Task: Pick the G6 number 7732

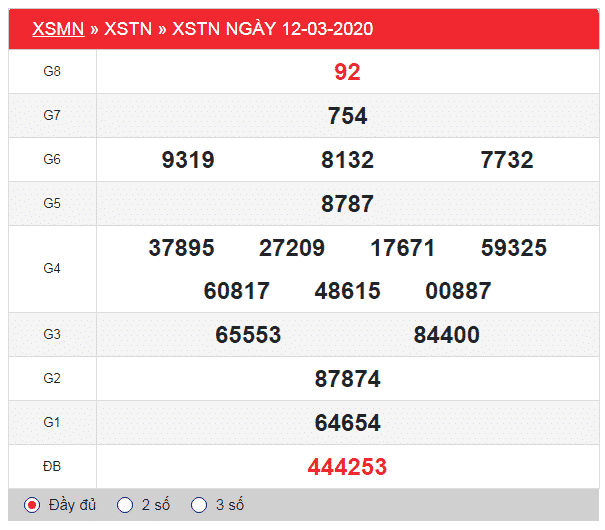Action: (x=507, y=160)
